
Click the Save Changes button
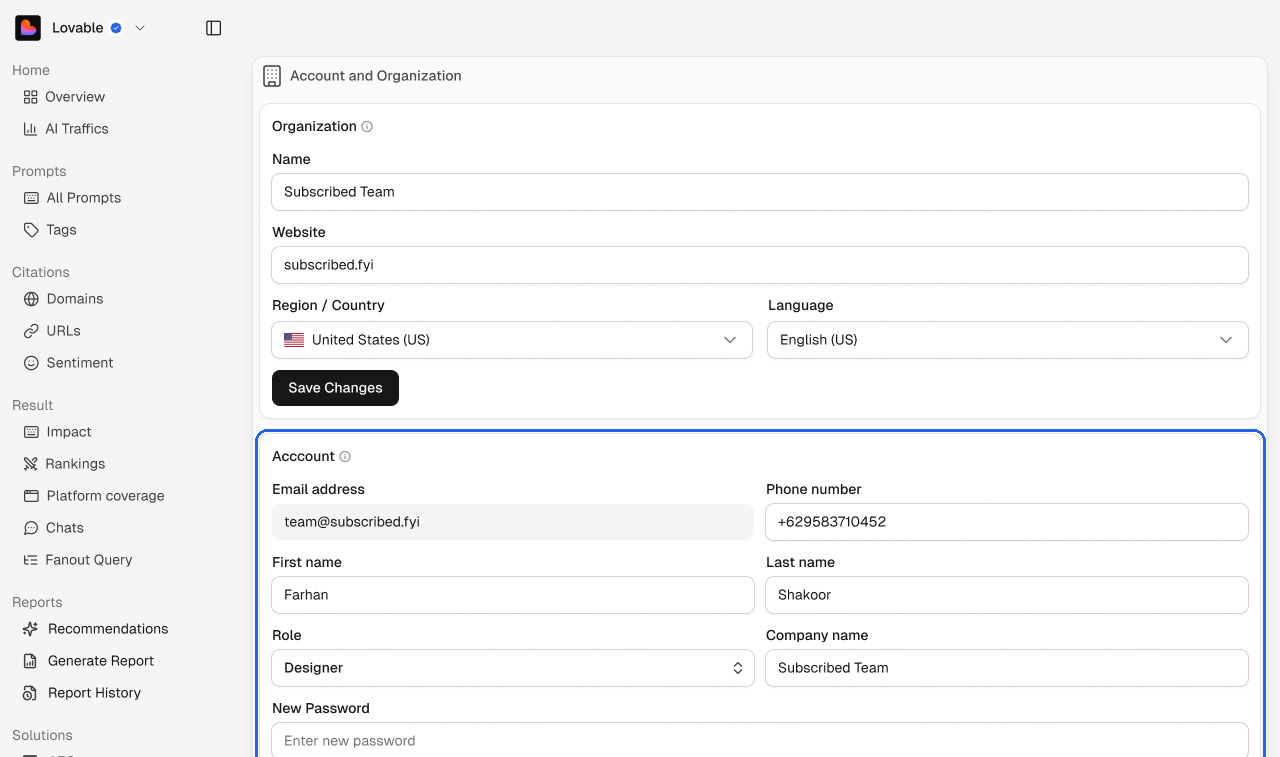point(335,388)
